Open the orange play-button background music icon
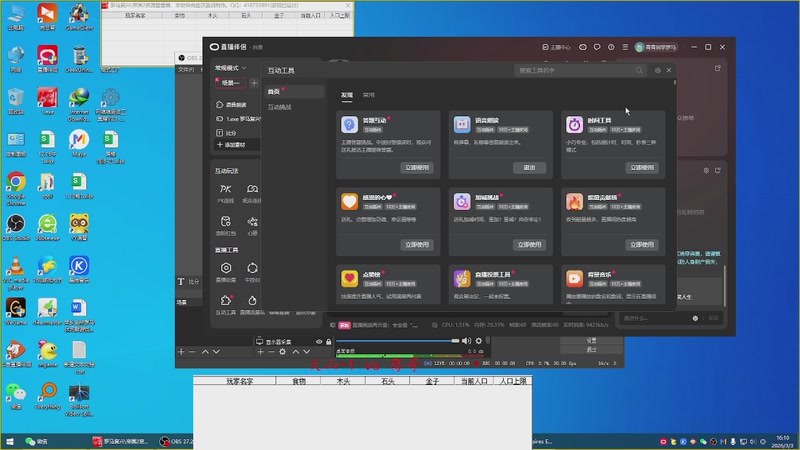Screen dimensions: 800x450 (574, 279)
